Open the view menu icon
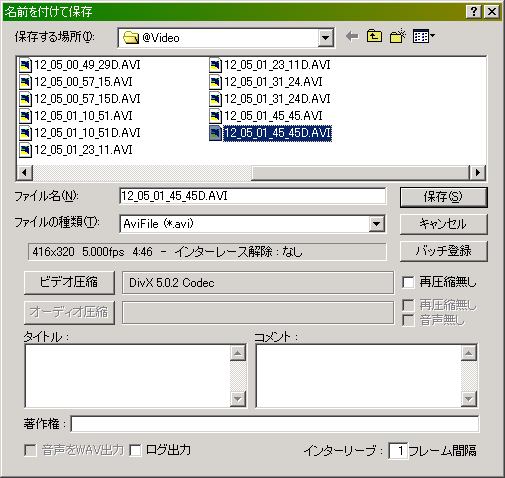 tap(423, 36)
